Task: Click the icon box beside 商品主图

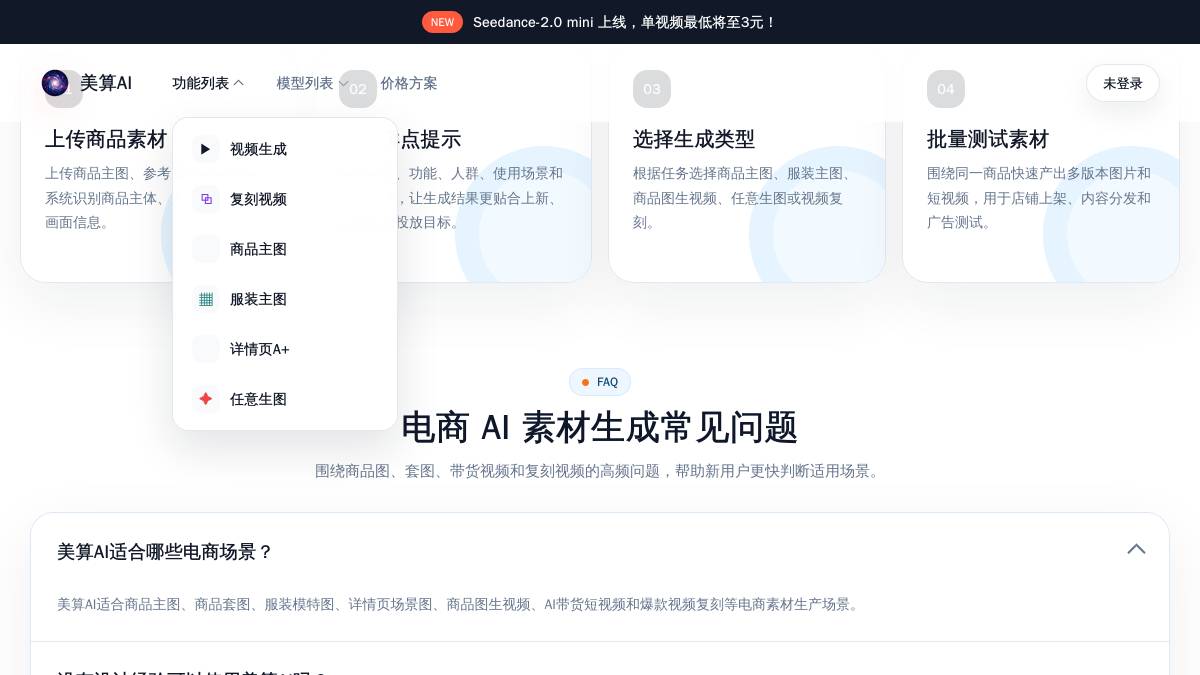Action: (x=206, y=249)
